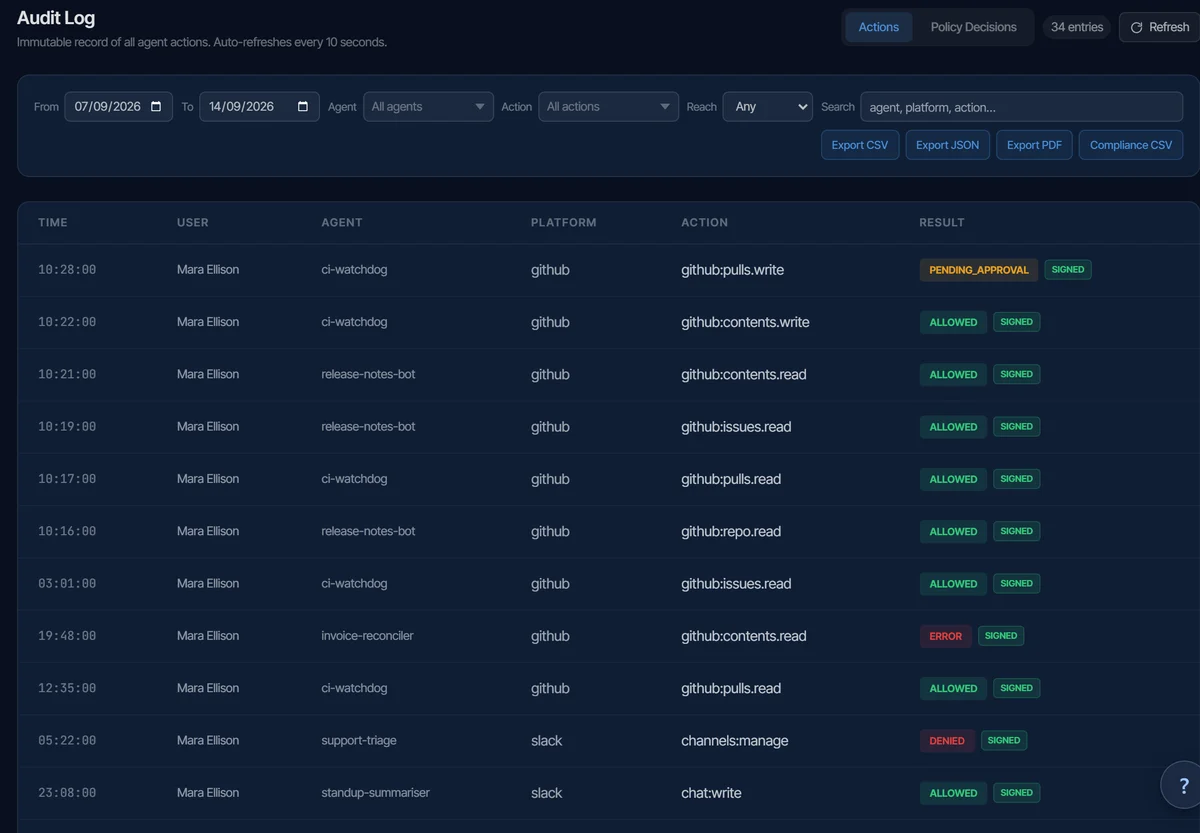Click the USER column header
Viewport: 1200px width, 833px height.
pos(193,223)
